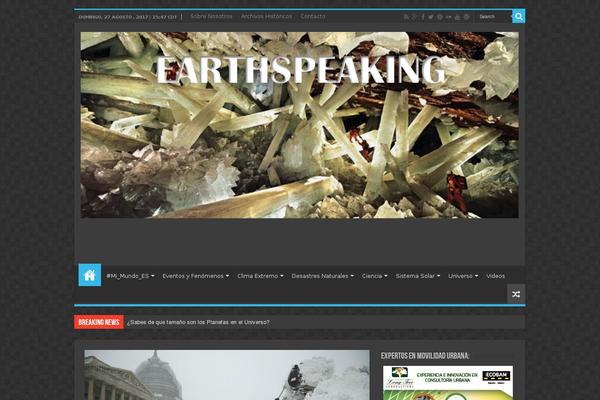Screen dimensions: 600x400
Task: Open Archivos Históricos link
Action: click(x=266, y=16)
